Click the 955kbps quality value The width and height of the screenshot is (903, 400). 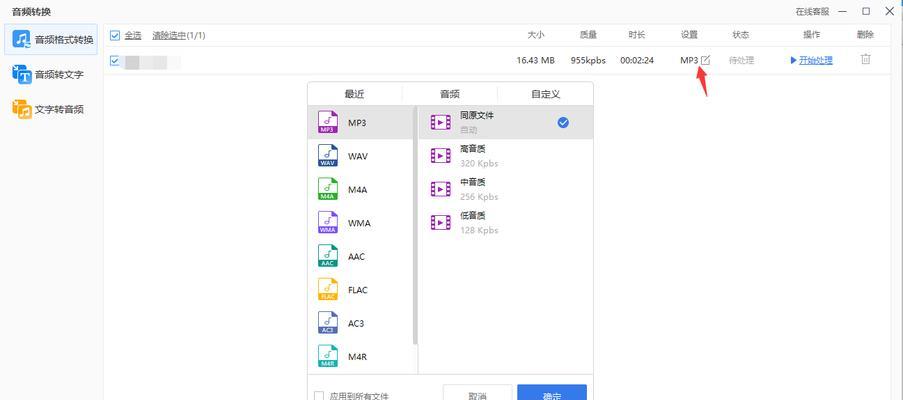[x=588, y=60]
